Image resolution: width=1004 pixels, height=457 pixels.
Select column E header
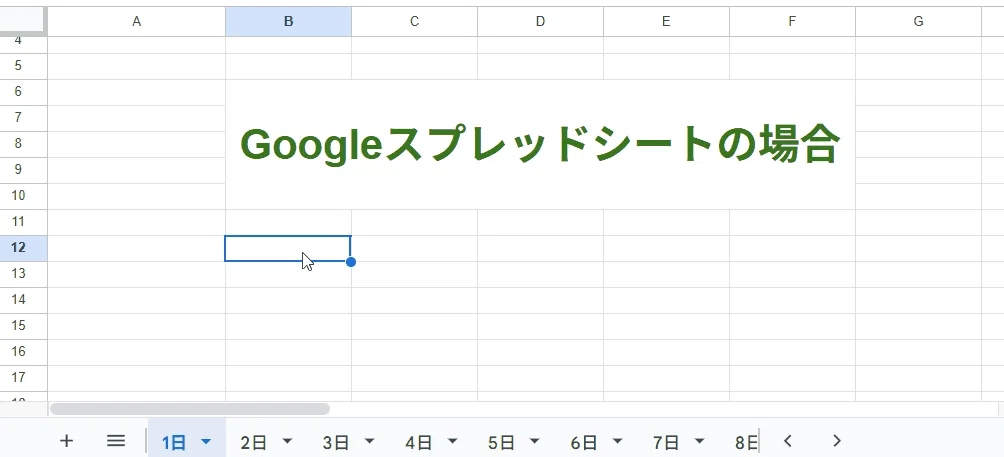(666, 22)
